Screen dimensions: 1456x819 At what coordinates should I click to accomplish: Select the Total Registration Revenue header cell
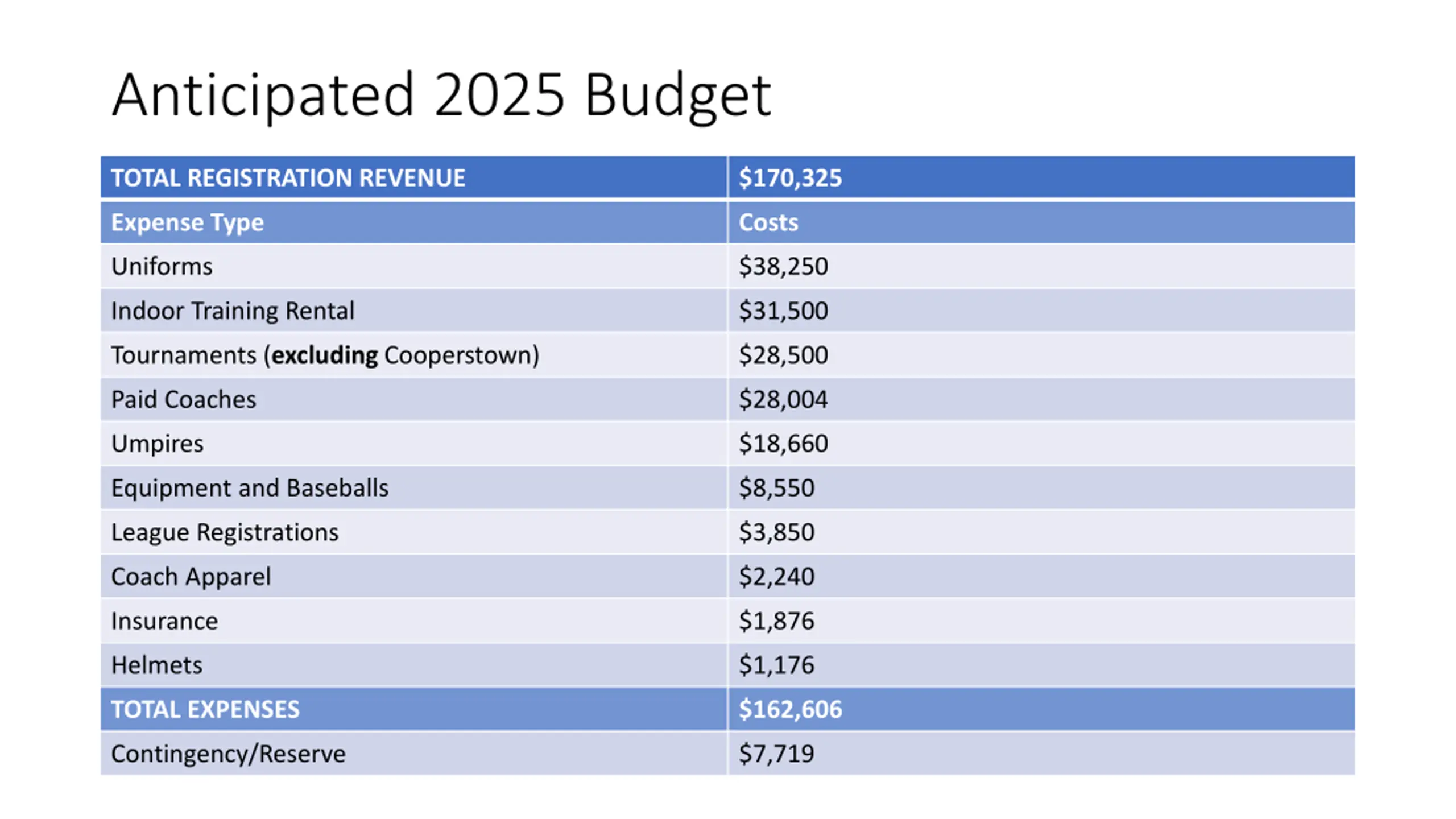[x=413, y=177]
